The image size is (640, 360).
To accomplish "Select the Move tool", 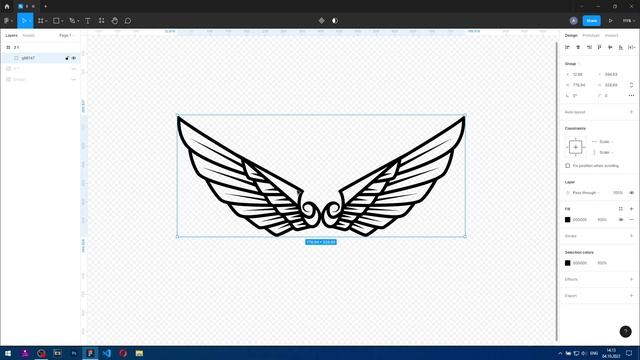I will [23, 20].
